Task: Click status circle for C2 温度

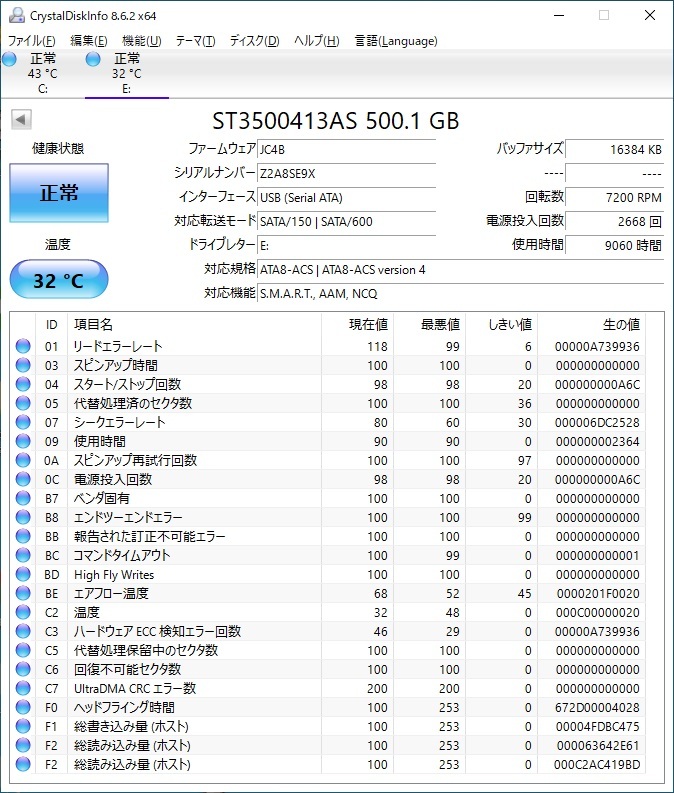Action: click(23, 612)
